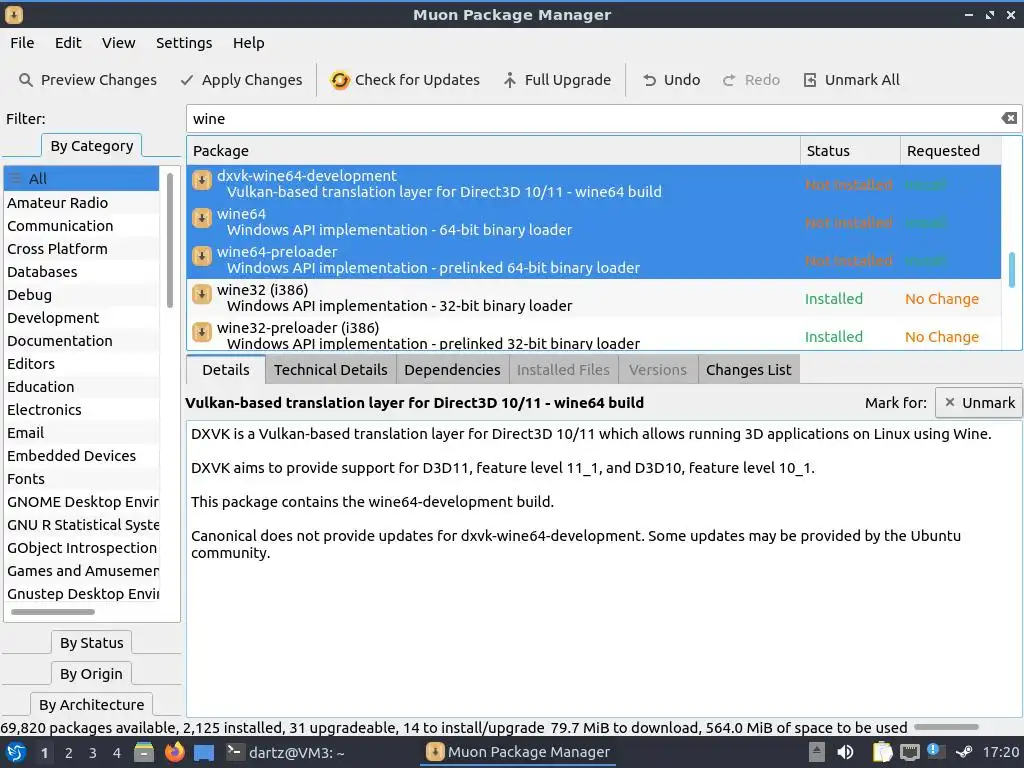Click the wine32 (i386) package icon
Image resolution: width=1024 pixels, height=768 pixels.
pyautogui.click(x=202, y=295)
